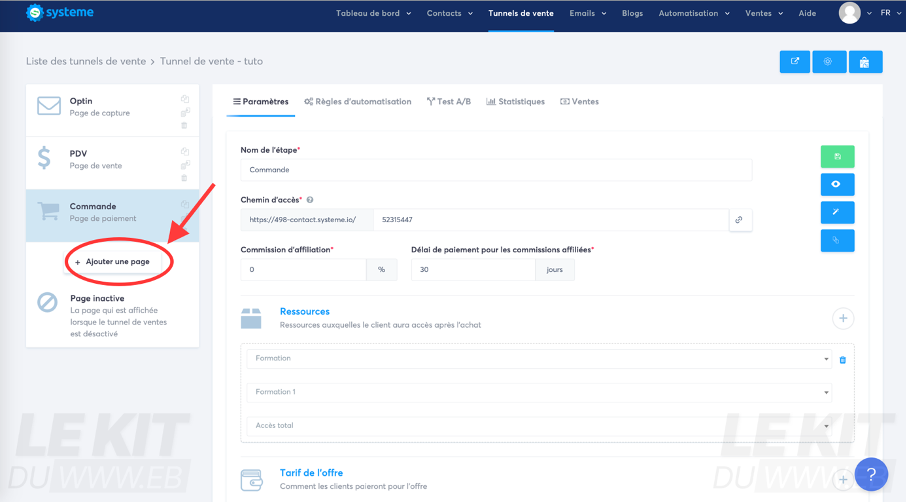
Task: Open the Formation resource type dropdown
Action: click(x=539, y=359)
